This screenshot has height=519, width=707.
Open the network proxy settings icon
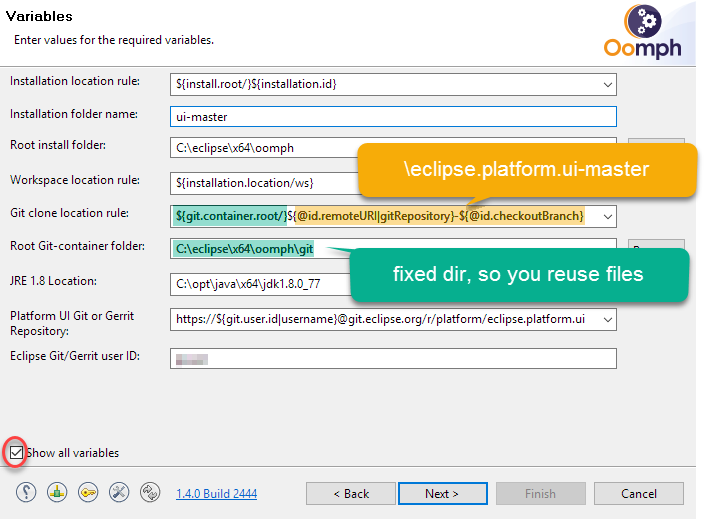(58, 493)
